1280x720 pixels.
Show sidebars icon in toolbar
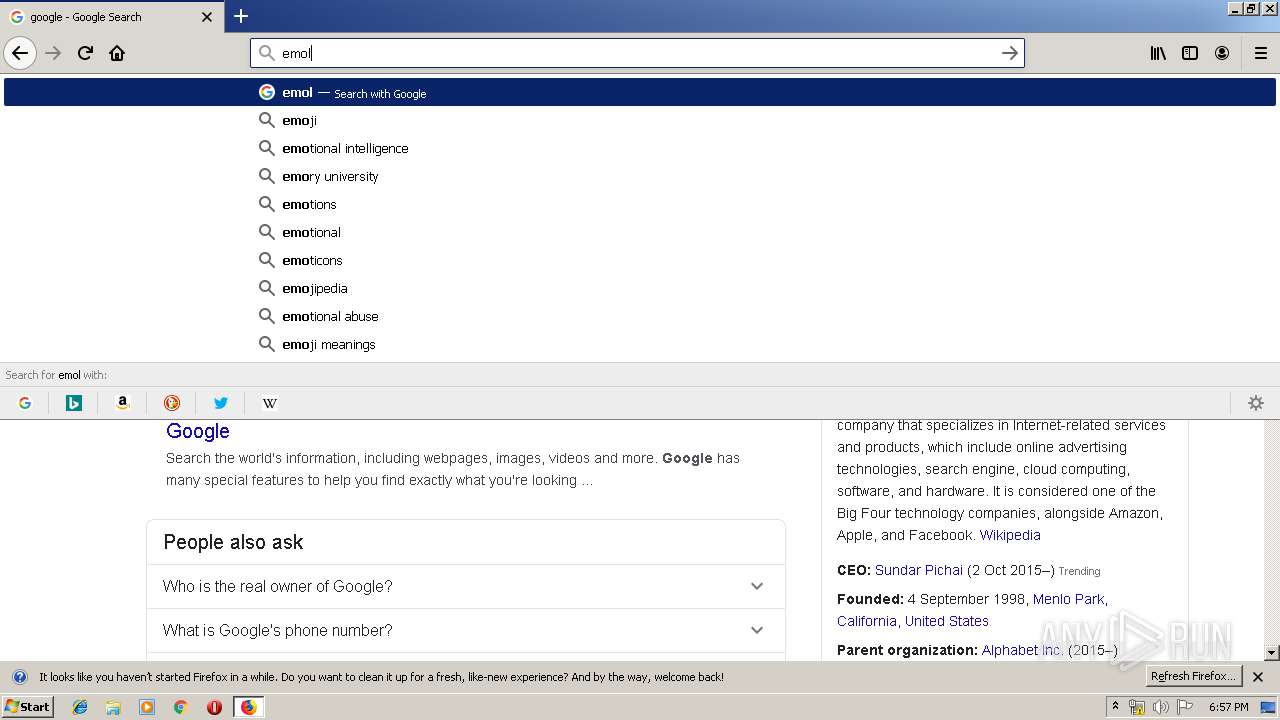pos(1190,53)
